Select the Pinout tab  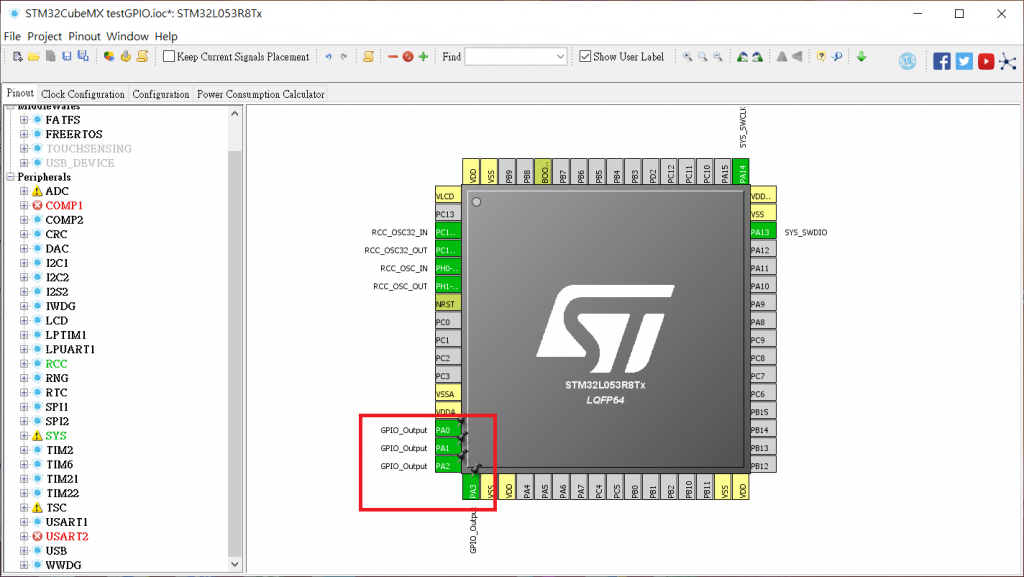coord(20,93)
